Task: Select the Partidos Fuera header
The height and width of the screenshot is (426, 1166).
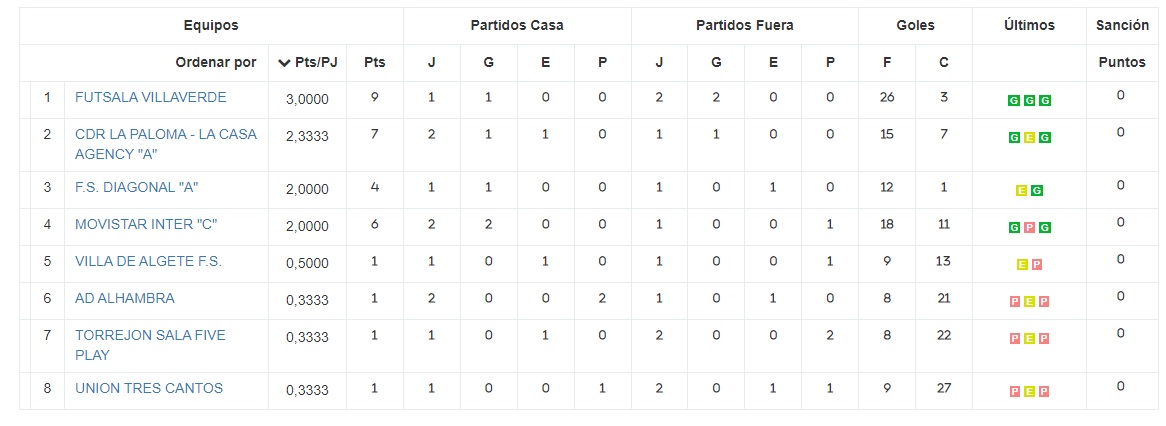Action: point(744,25)
